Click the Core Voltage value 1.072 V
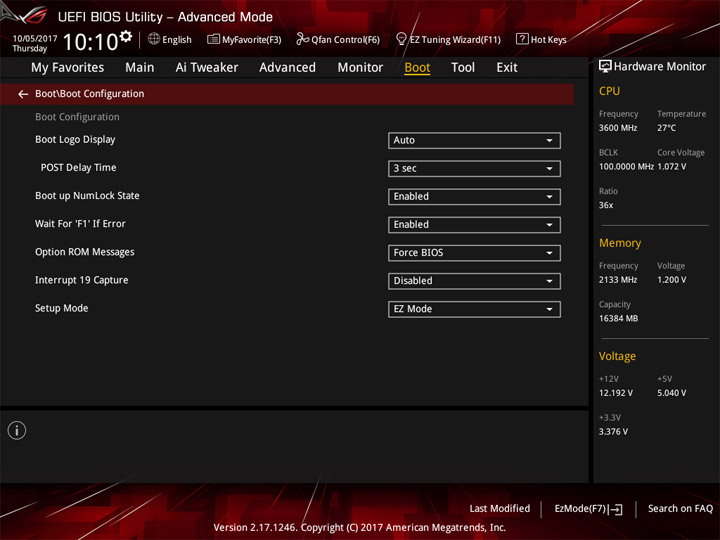This screenshot has width=720, height=540. [672, 167]
